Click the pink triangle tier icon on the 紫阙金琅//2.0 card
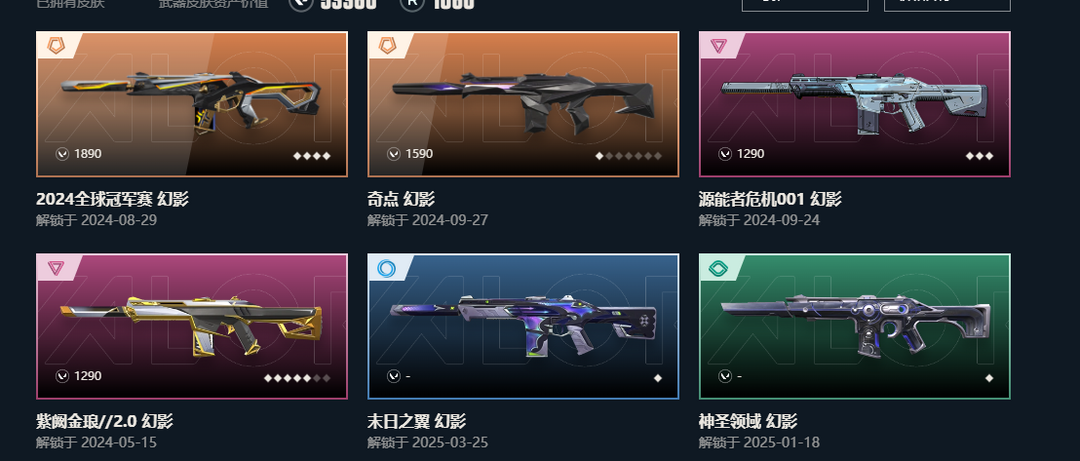1080x461 pixels. tap(56, 268)
